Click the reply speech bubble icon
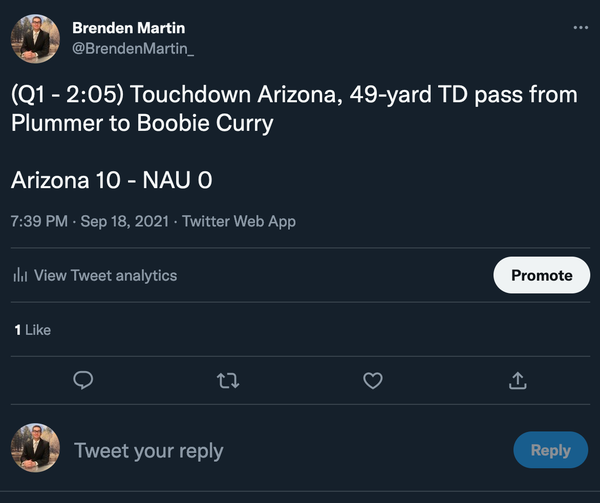Viewport: 600px width, 503px height. 84,380
